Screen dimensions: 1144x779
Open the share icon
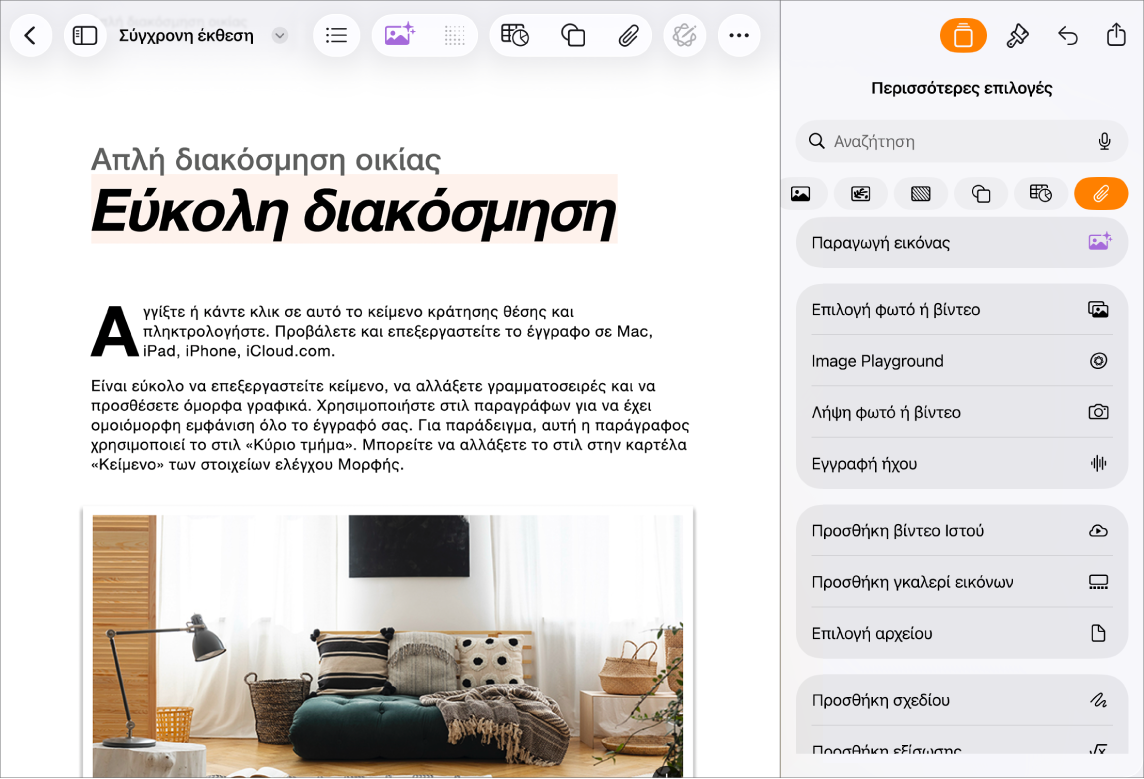click(1116, 34)
